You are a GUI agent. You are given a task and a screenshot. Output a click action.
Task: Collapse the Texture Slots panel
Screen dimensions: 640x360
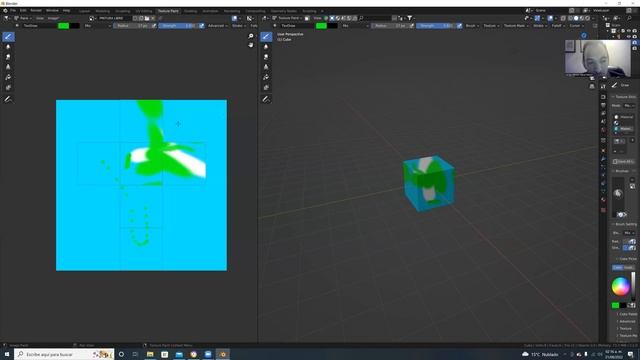coord(624,97)
